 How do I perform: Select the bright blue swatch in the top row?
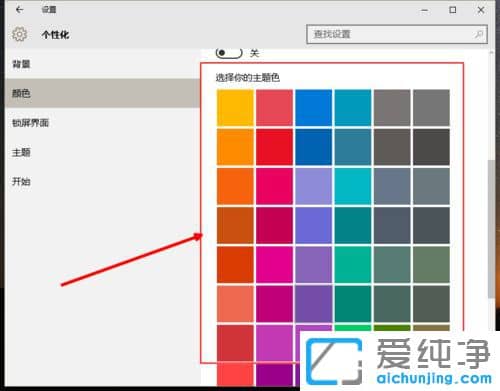click(313, 108)
